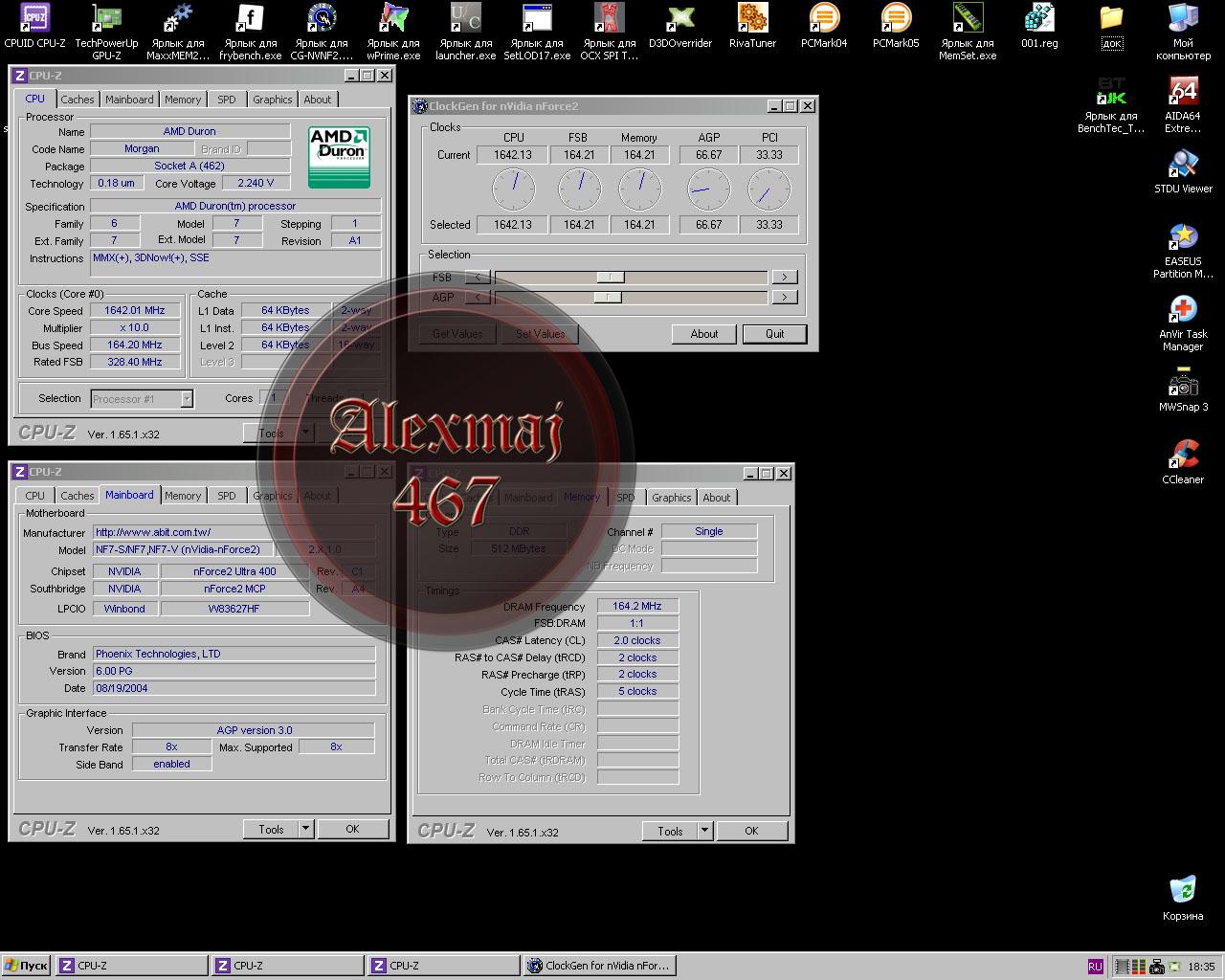Open the About tab in top CPU-Z window
This screenshot has width=1225, height=980.
click(318, 100)
